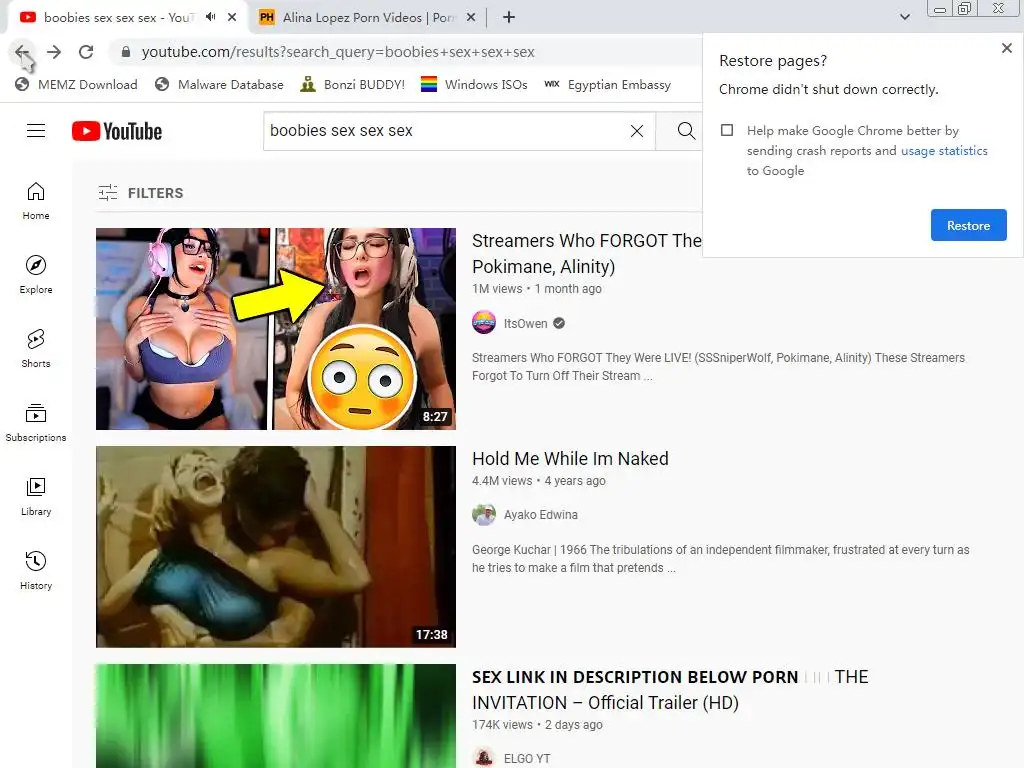Open the green blurred video thumbnail
The image size is (1024, 768).
tap(276, 716)
